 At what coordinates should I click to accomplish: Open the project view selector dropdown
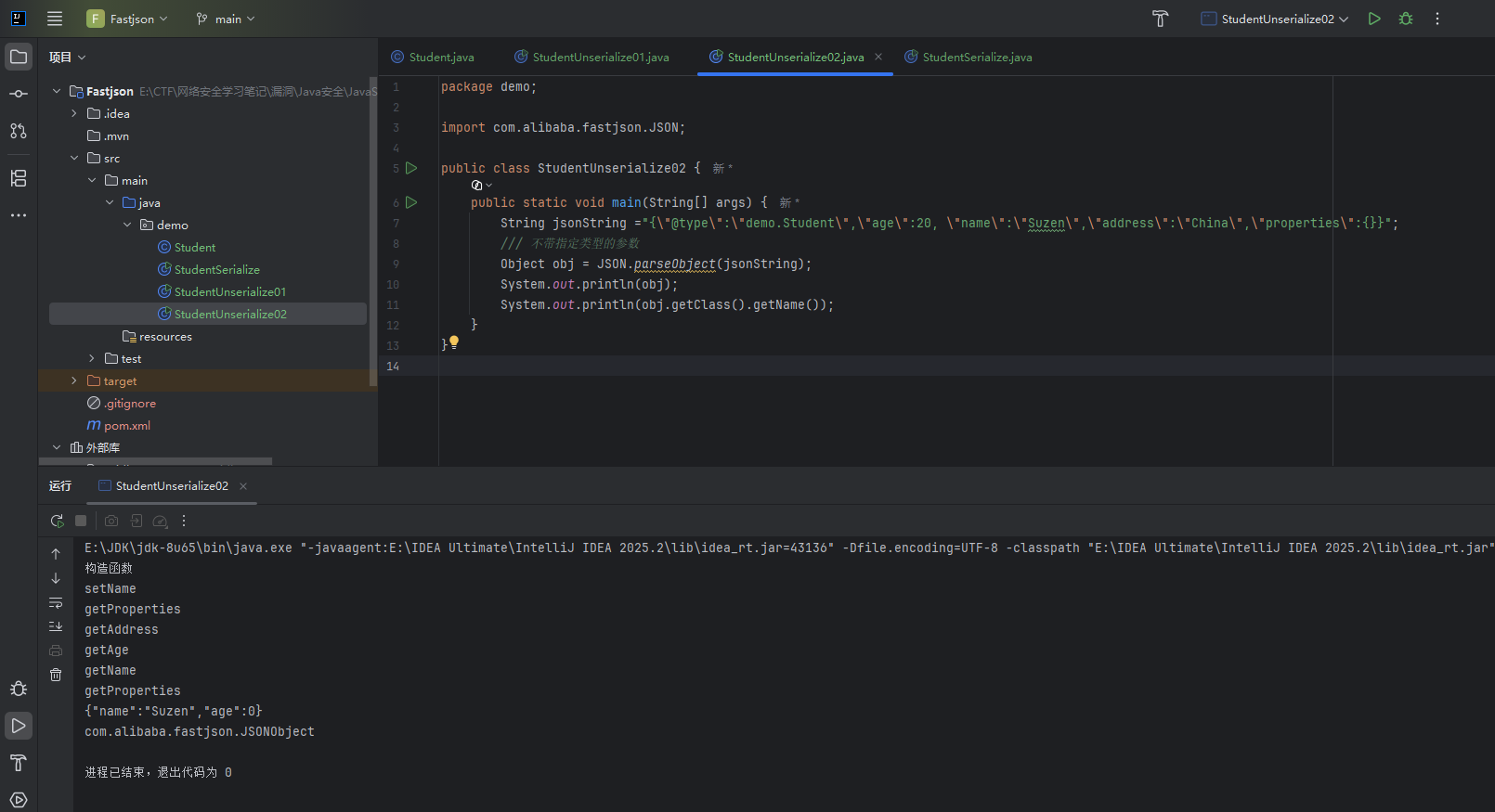click(68, 58)
